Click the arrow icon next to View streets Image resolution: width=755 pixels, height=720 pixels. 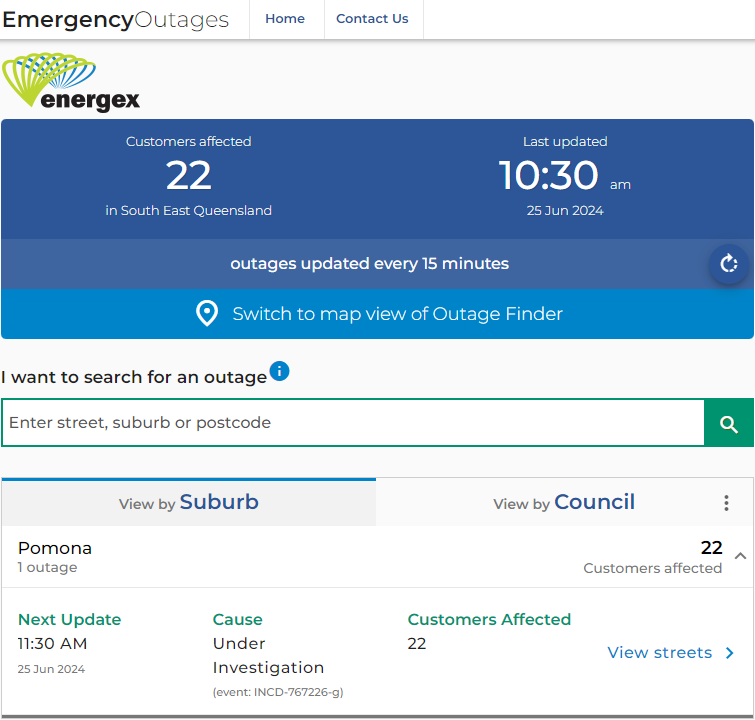point(730,653)
